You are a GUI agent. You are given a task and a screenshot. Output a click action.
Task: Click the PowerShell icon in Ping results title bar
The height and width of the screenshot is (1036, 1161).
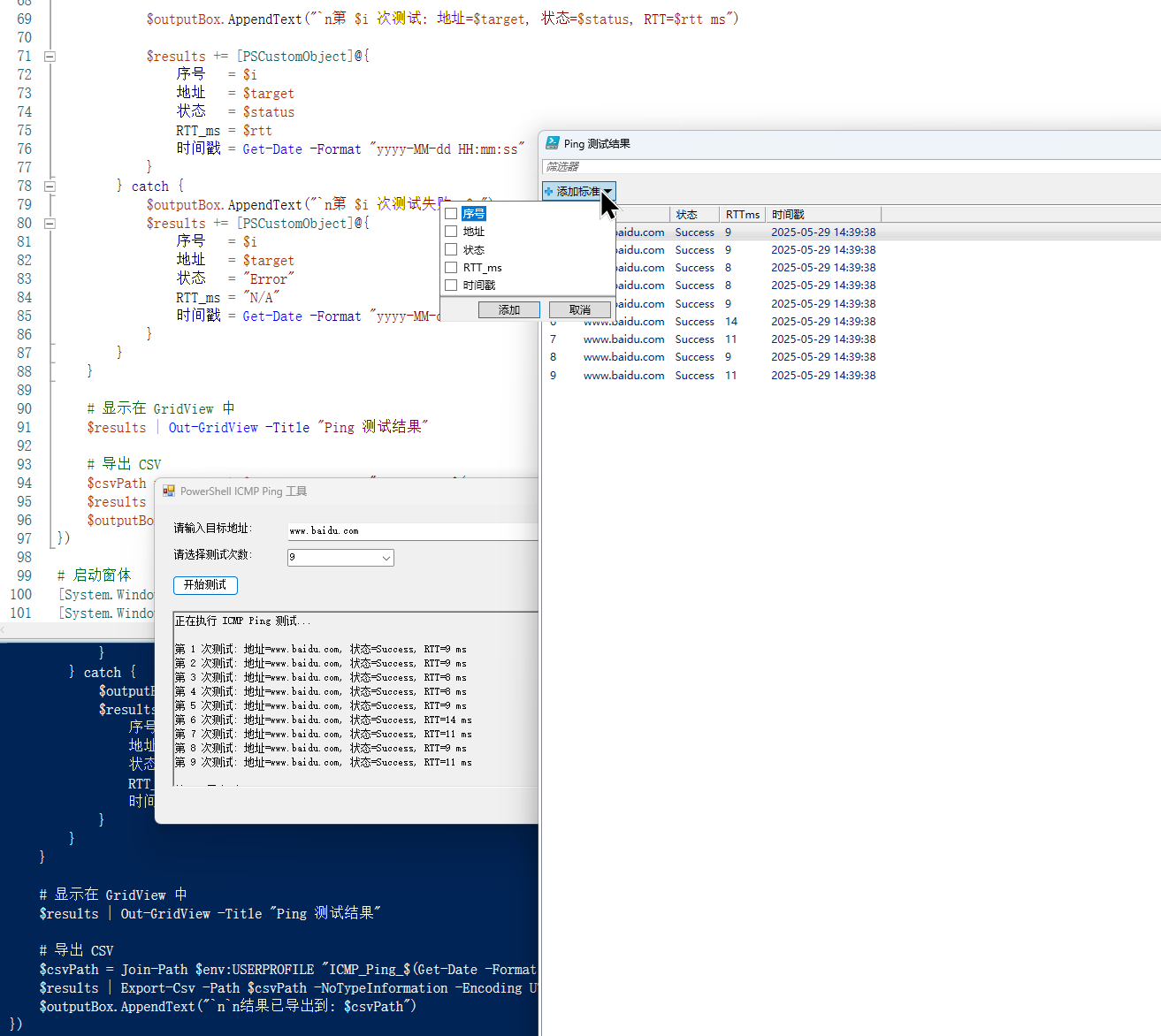point(553,143)
